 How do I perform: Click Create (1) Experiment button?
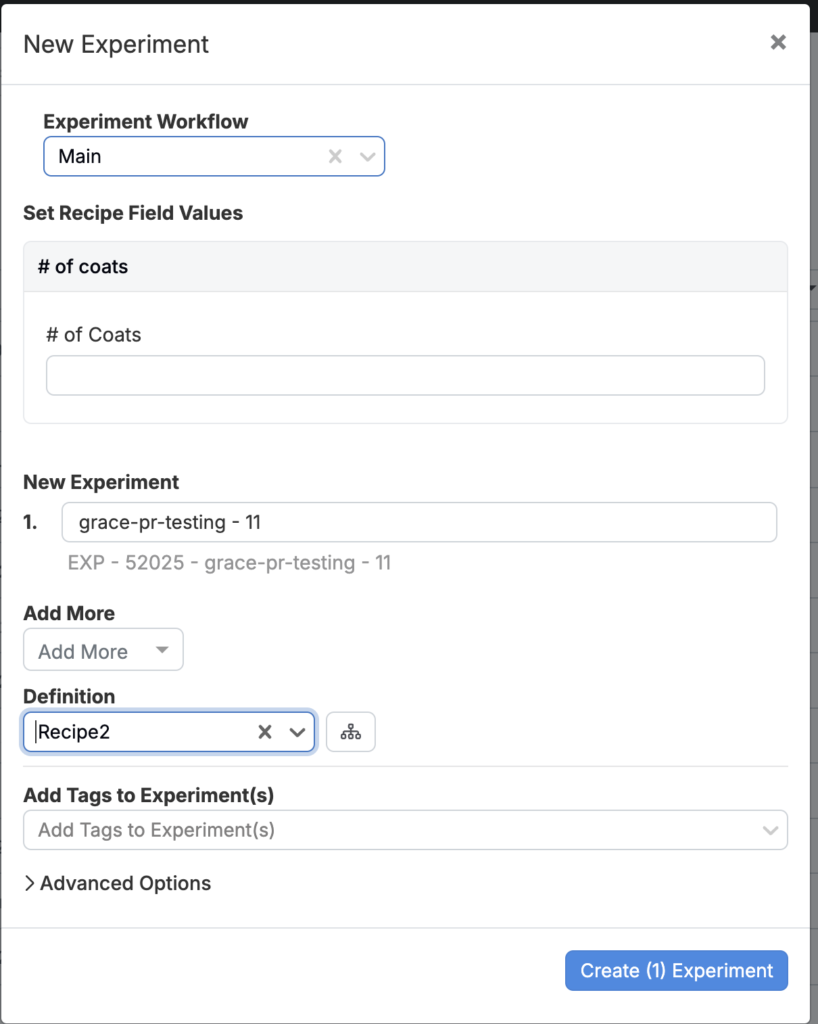pyautogui.click(x=676, y=970)
